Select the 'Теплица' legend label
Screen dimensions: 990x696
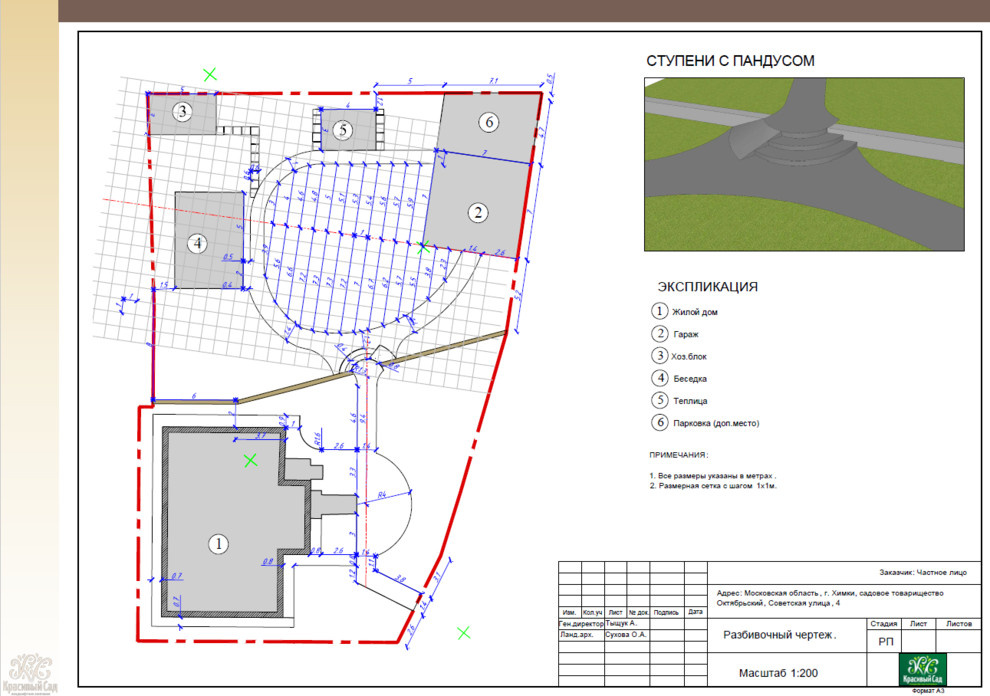[690, 401]
